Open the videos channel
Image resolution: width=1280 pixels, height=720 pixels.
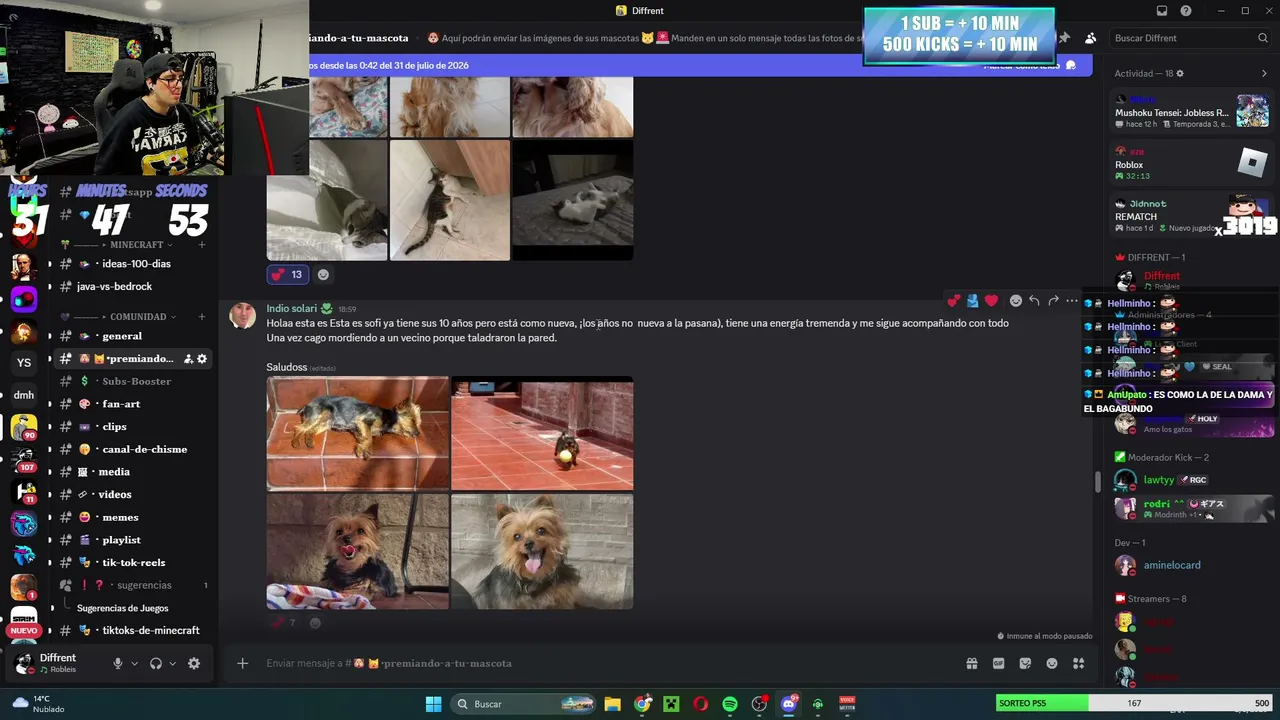coord(133,494)
